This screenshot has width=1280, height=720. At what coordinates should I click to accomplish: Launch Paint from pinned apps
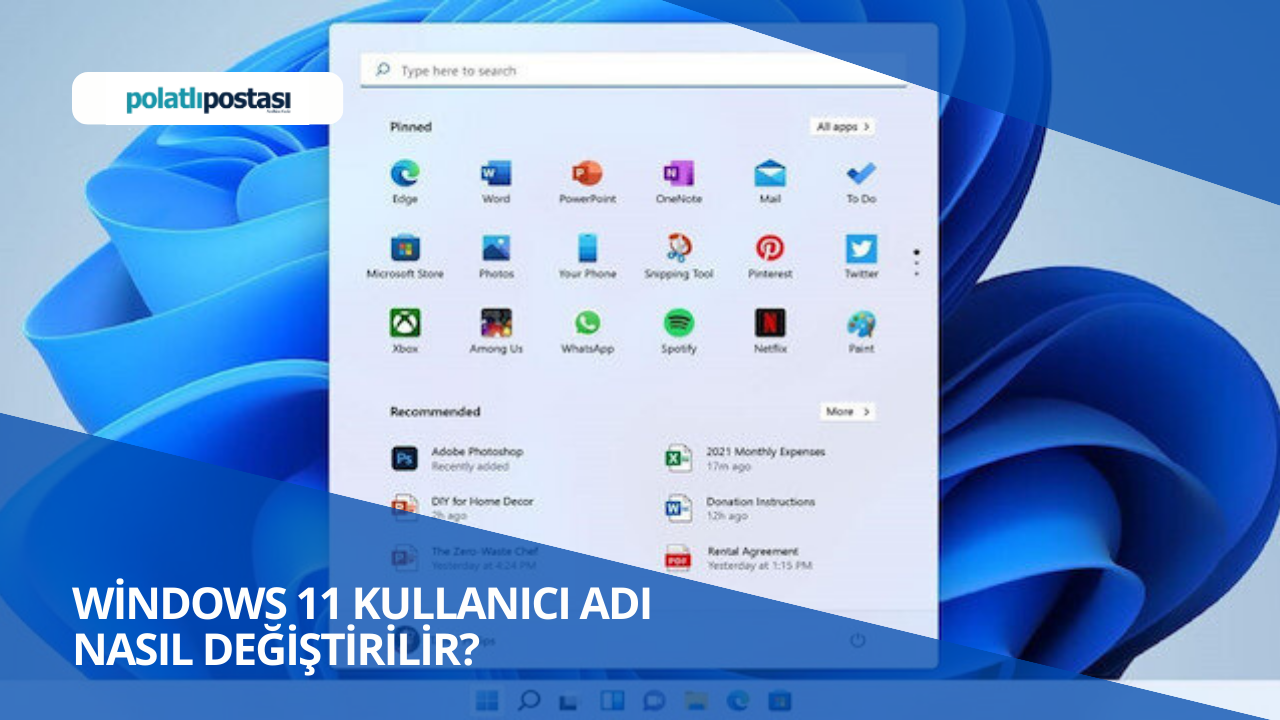860,324
